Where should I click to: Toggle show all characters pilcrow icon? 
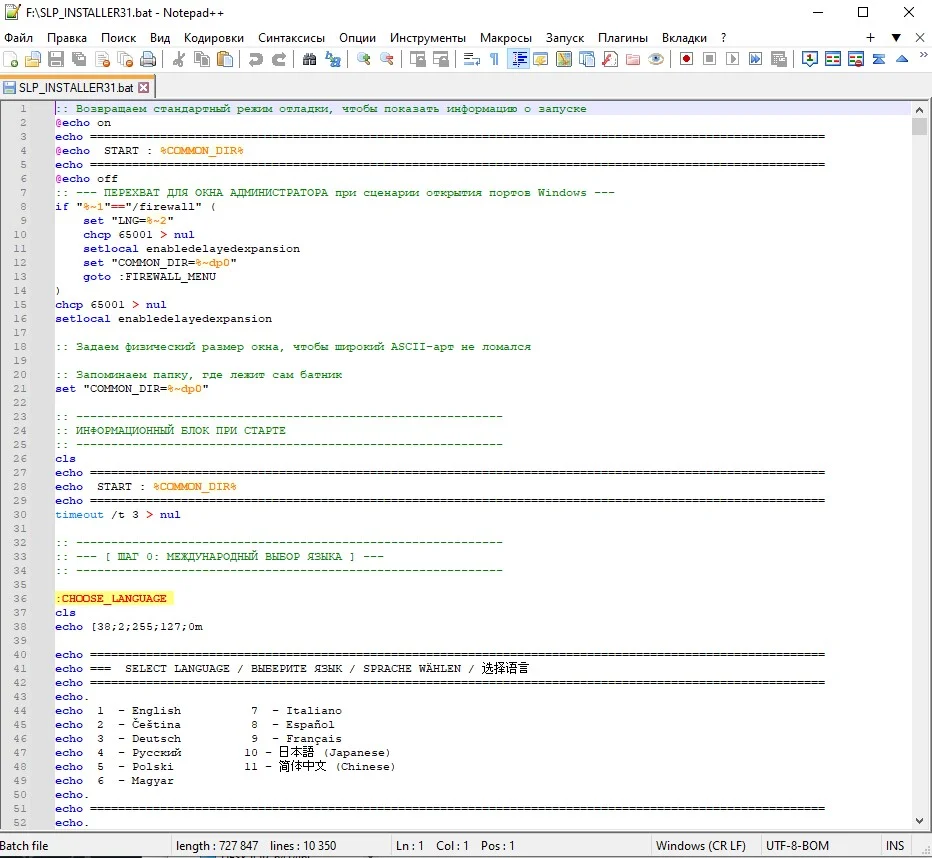(x=494, y=59)
